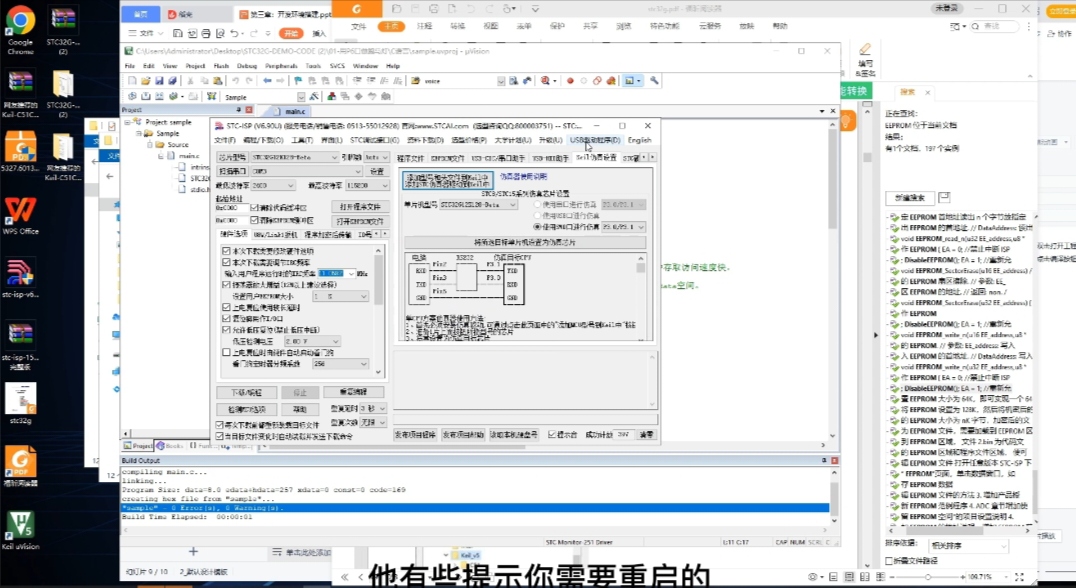The image size is (1076, 588).
Task: Open 最低波特率 dropdown
Action: click(x=273, y=185)
